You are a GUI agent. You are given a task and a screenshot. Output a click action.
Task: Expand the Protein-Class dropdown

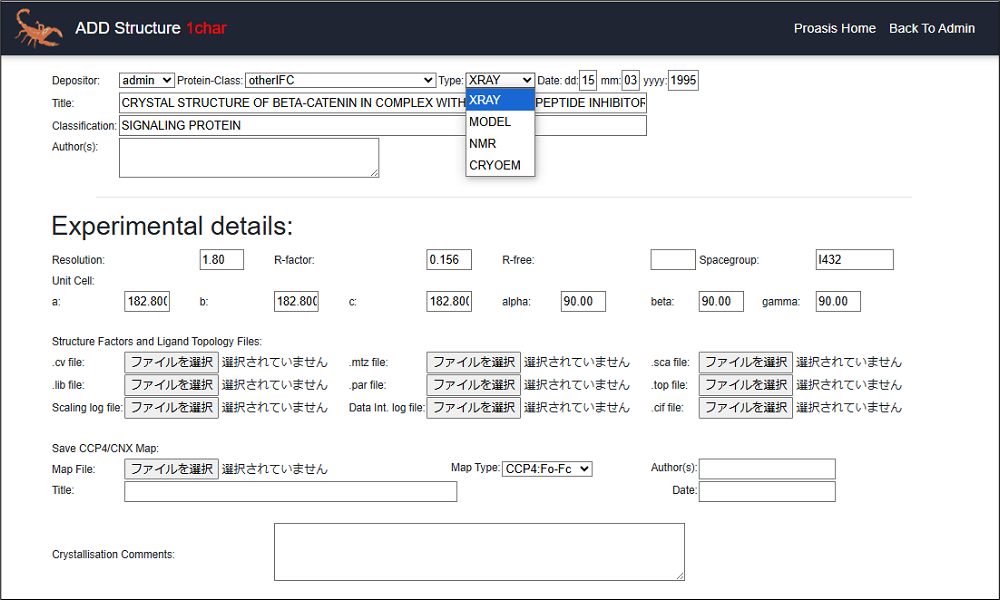coord(354,80)
